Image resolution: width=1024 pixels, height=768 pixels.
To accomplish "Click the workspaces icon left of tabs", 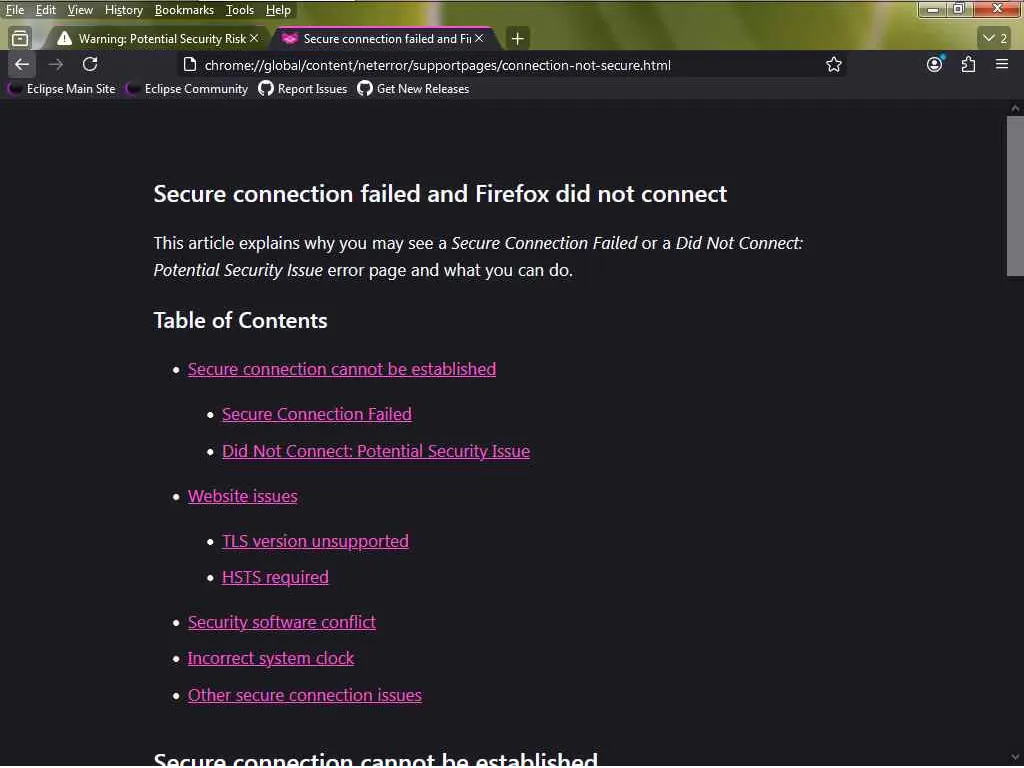I will point(20,38).
